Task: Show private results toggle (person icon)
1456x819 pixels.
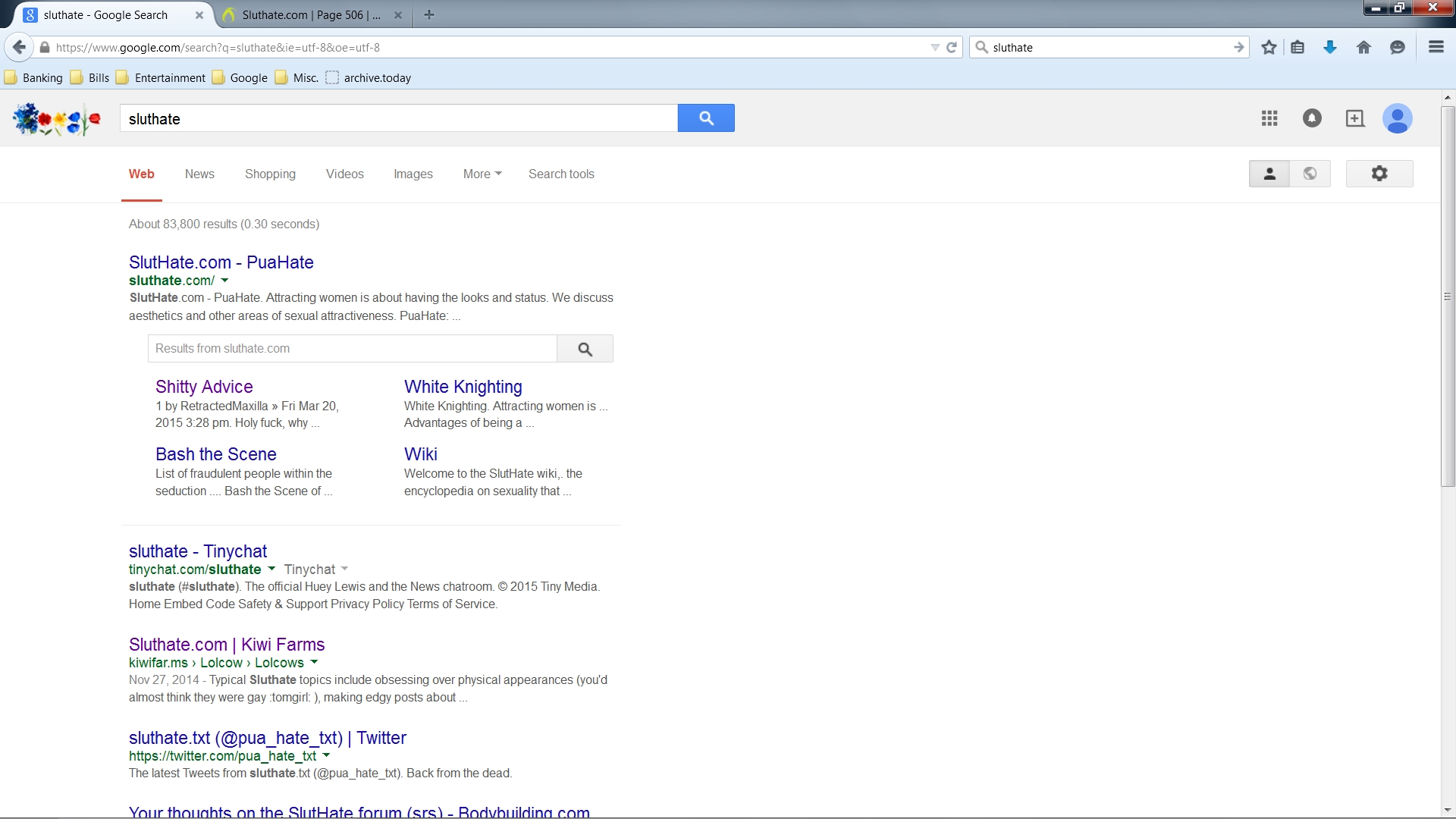Action: (x=1269, y=174)
